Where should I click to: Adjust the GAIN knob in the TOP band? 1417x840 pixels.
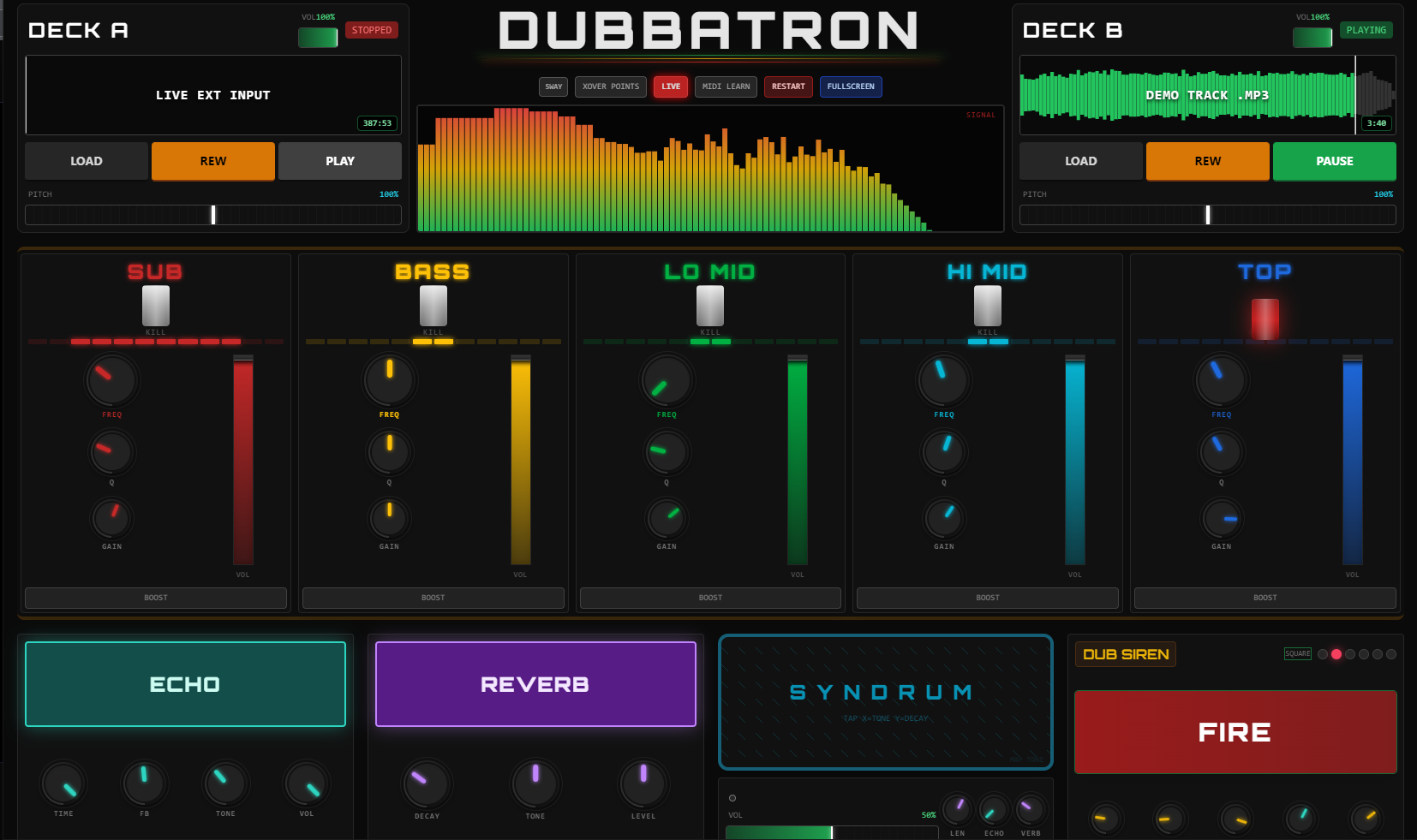pos(1221,520)
